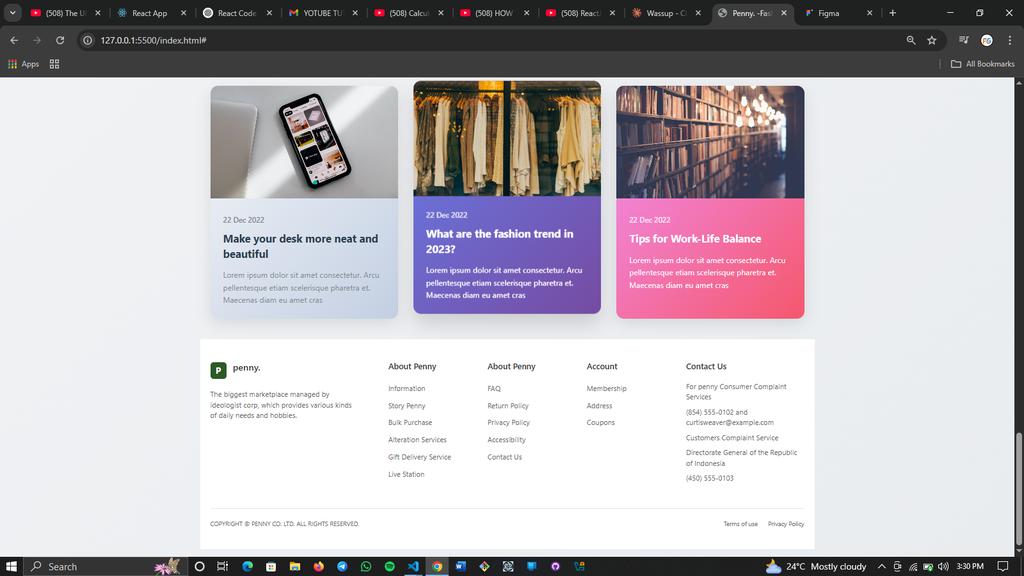Open the All Bookmarks folder
This screenshot has height=576, width=1024.
click(984, 63)
